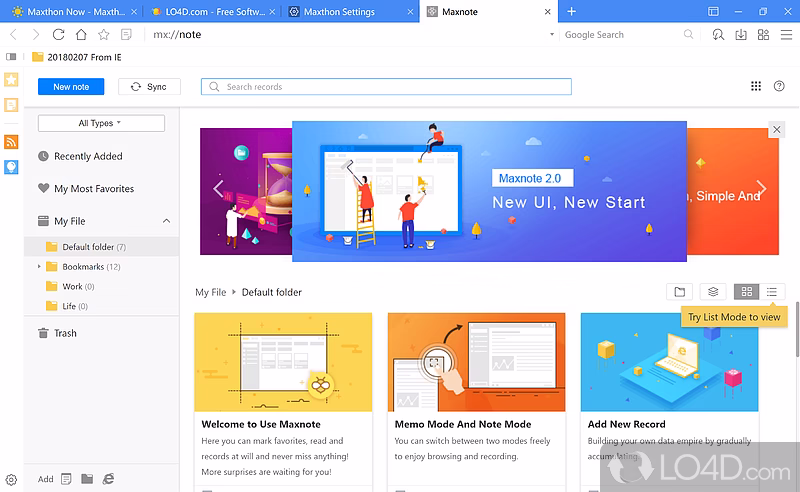The width and height of the screenshot is (800, 492).
Task: Reload the page with refresh icon
Action: pyautogui.click(x=58, y=35)
